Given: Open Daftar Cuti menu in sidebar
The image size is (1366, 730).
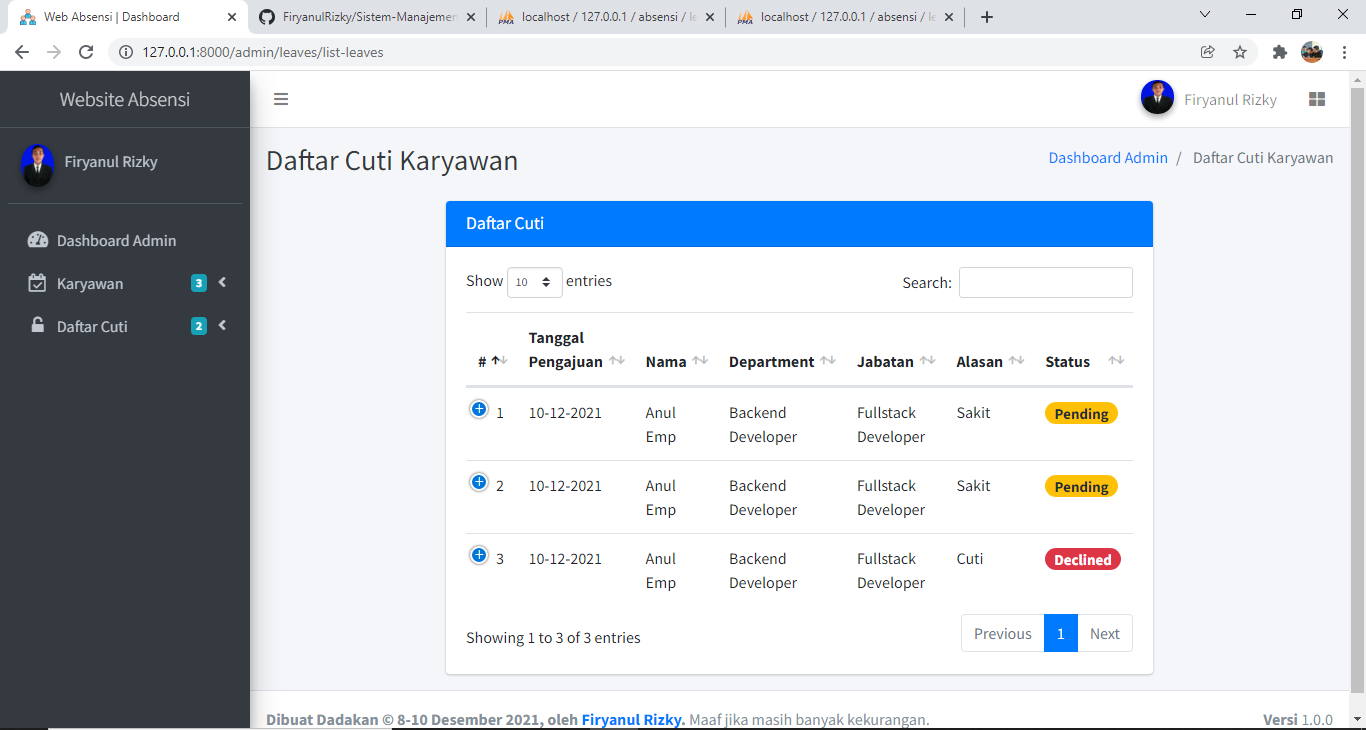Looking at the screenshot, I should pos(125,326).
